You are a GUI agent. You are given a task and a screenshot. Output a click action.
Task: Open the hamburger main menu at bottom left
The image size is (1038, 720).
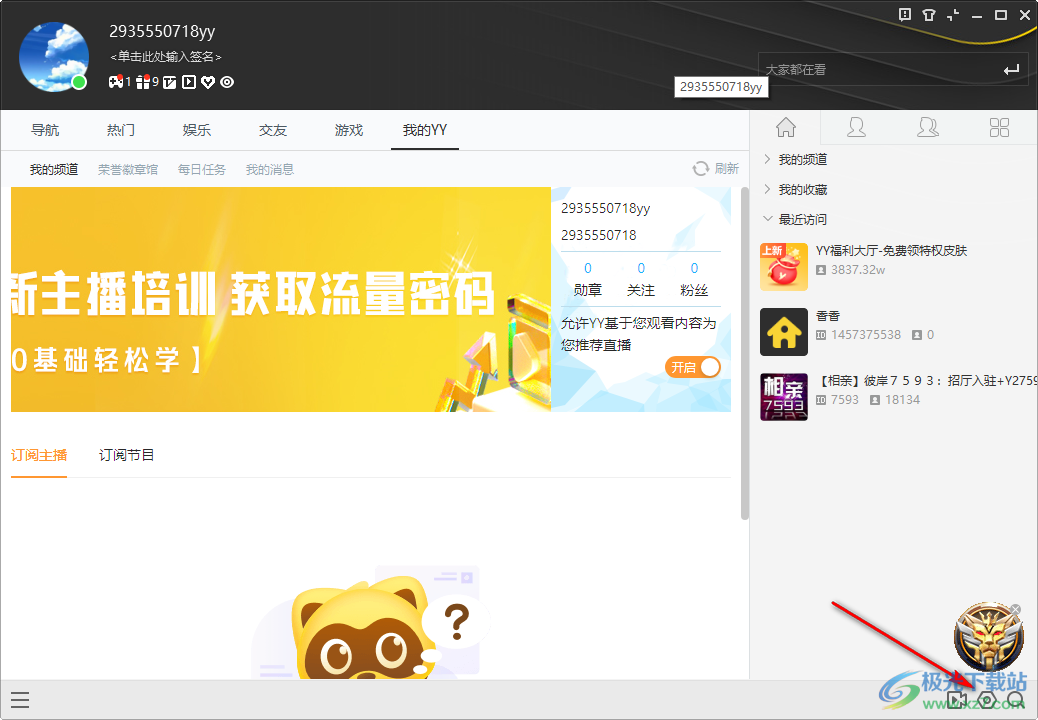(20, 699)
